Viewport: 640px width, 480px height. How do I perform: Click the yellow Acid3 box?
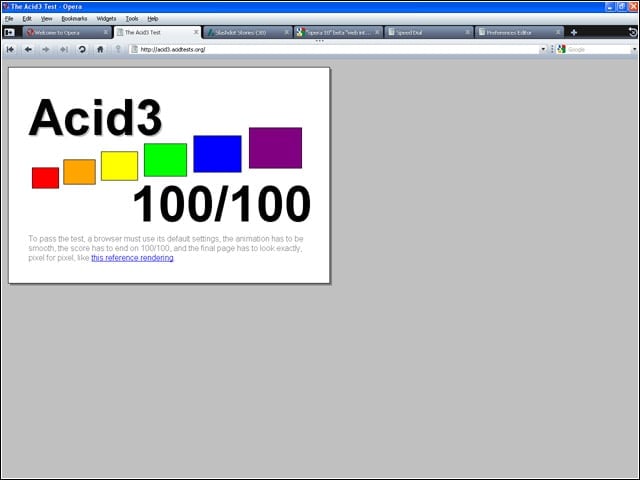pyautogui.click(x=120, y=166)
